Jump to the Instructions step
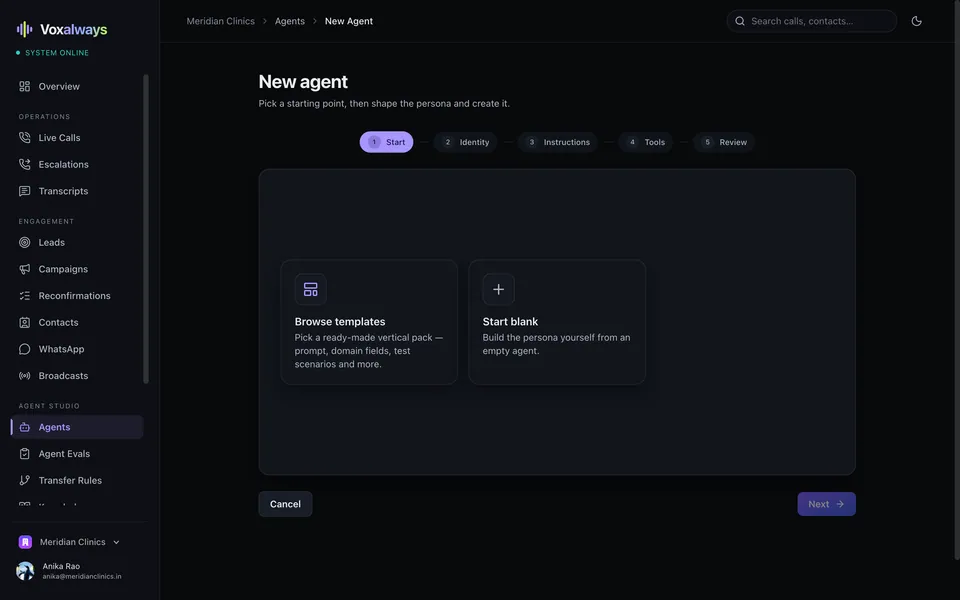960x600 pixels. (x=558, y=142)
